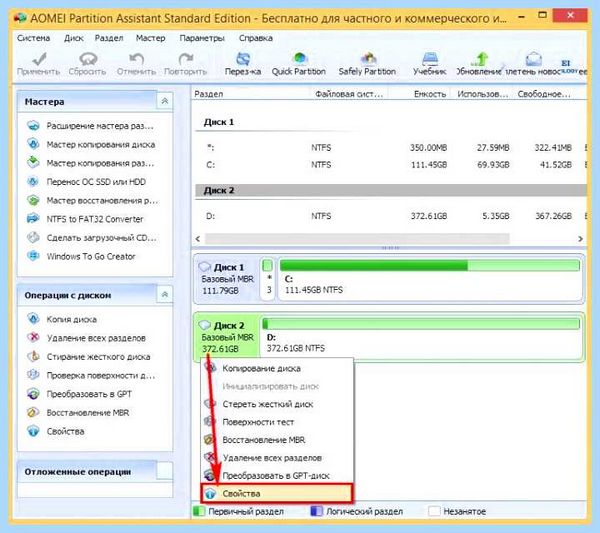Viewport: 600px width, 533px height.
Task: Click the partition list right scroll arrow
Action: point(580,239)
